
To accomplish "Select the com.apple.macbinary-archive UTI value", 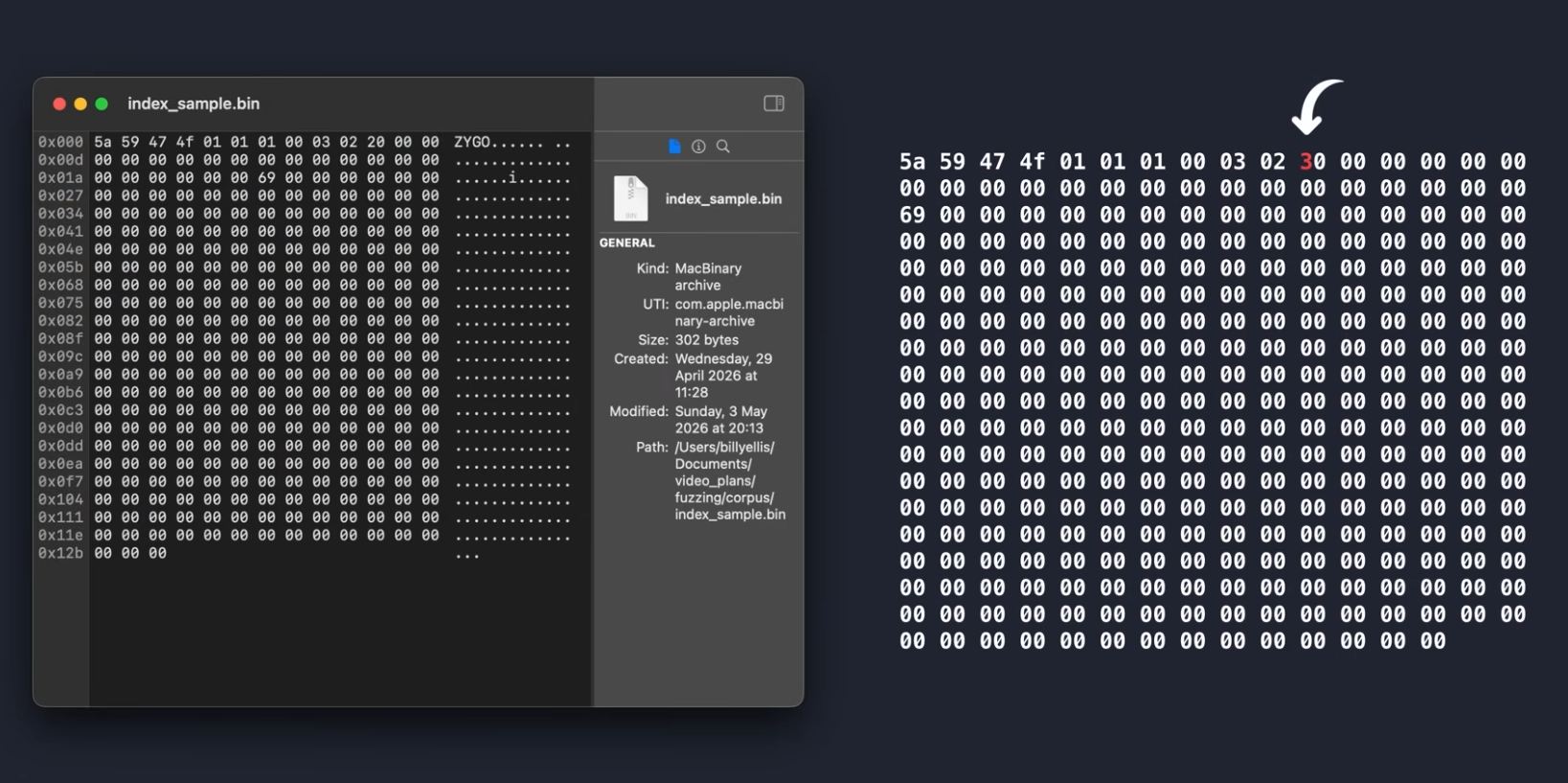I will tap(729, 312).
